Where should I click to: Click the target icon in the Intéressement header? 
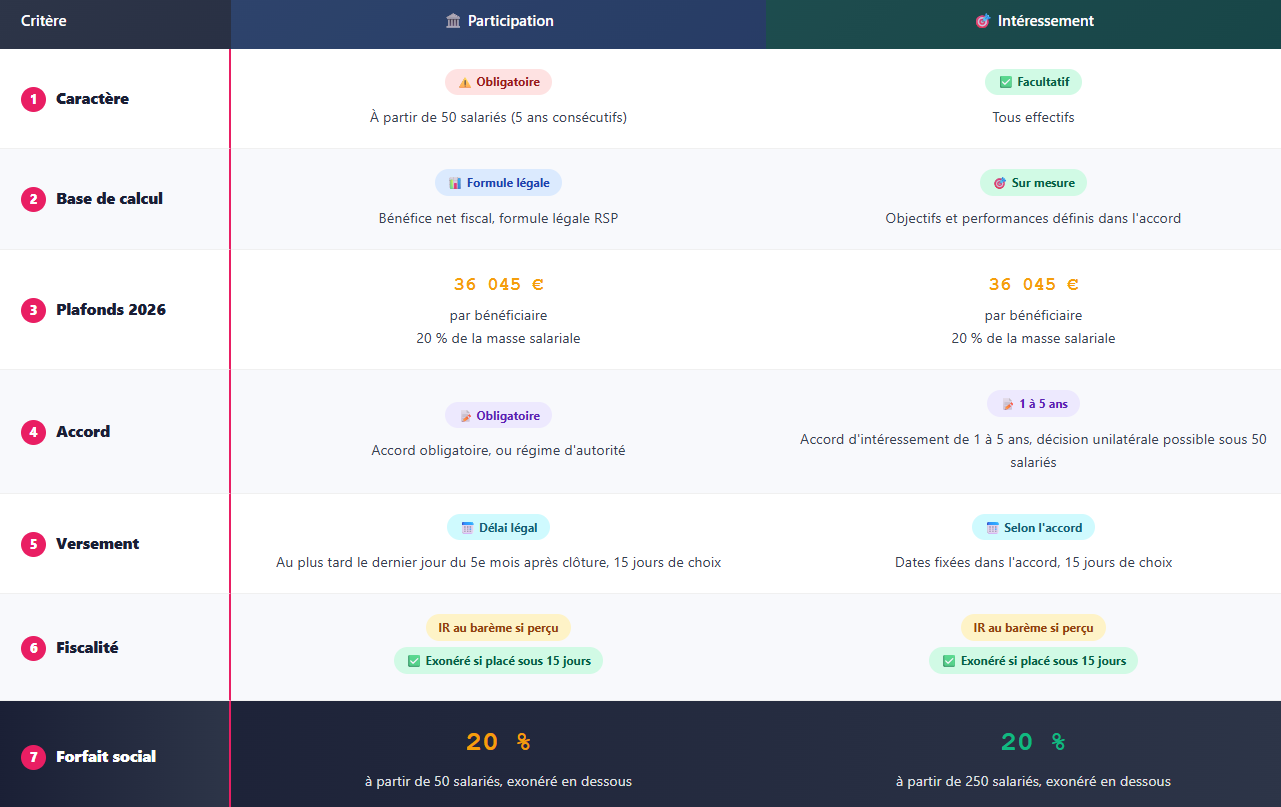tap(982, 21)
